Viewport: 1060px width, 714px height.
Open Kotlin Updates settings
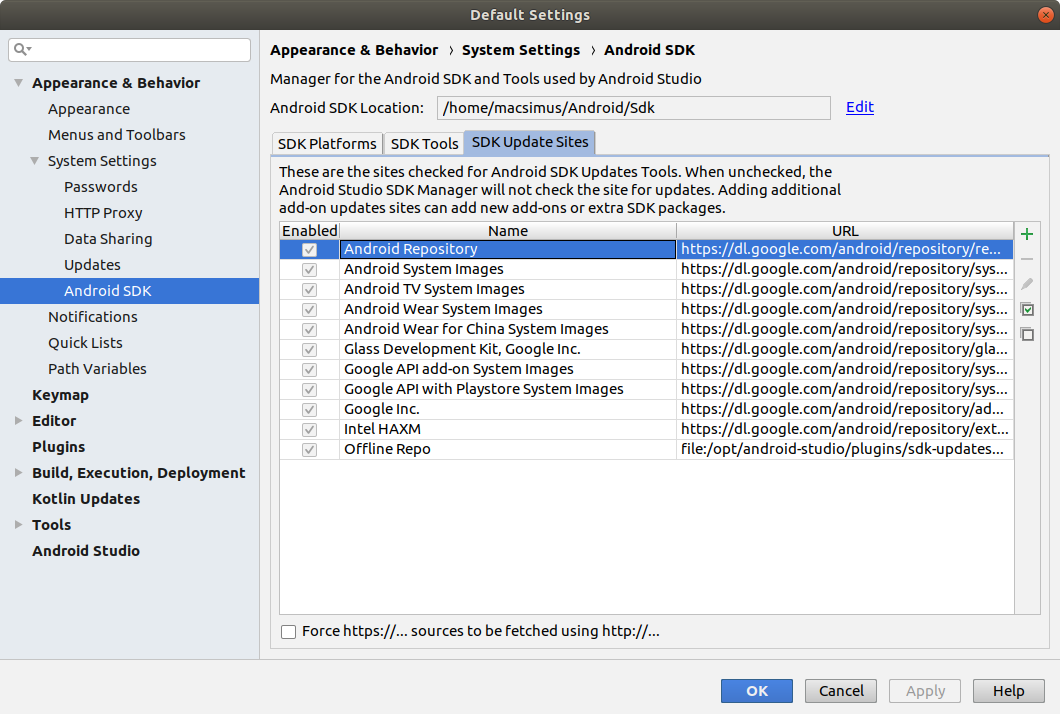[86, 499]
